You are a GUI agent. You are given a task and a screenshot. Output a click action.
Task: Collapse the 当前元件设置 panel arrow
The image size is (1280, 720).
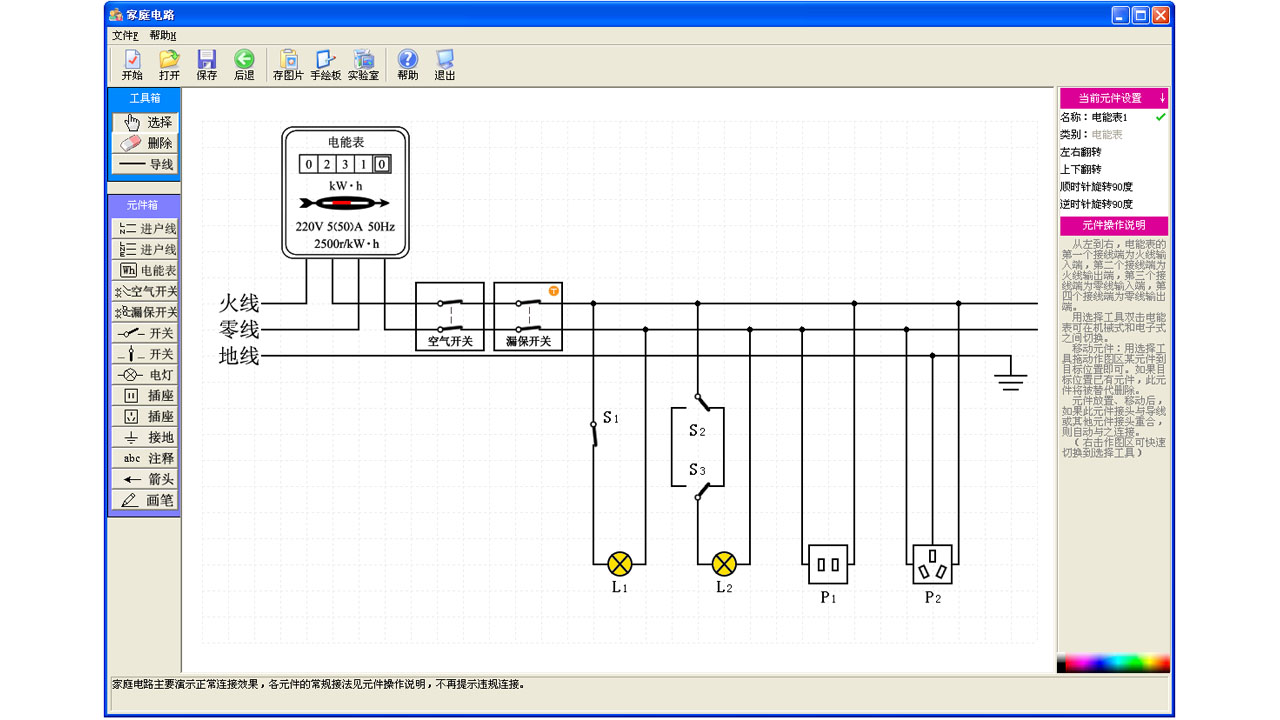click(1162, 98)
